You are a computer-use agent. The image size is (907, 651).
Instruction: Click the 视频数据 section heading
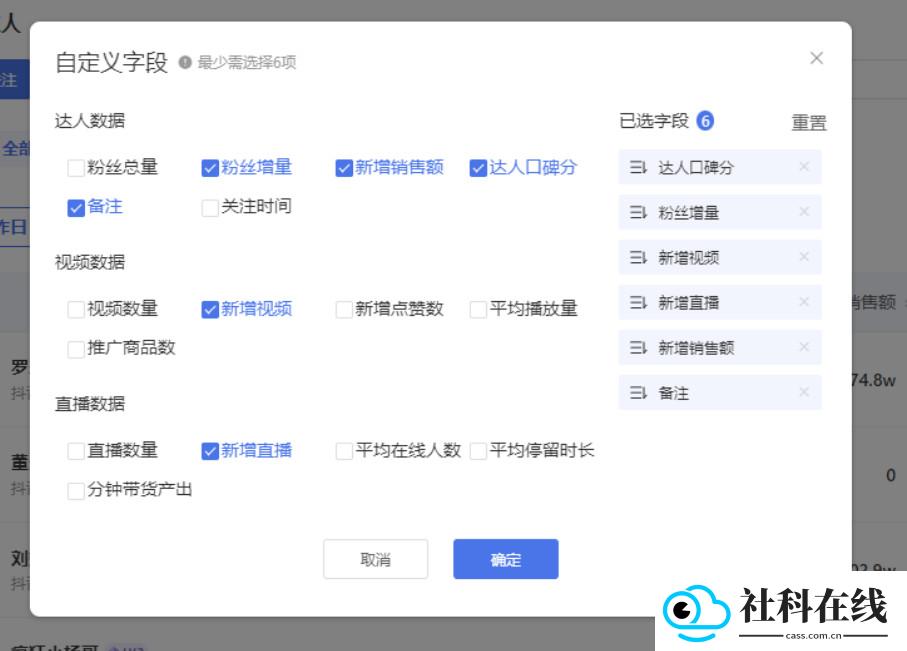[x=90, y=262]
